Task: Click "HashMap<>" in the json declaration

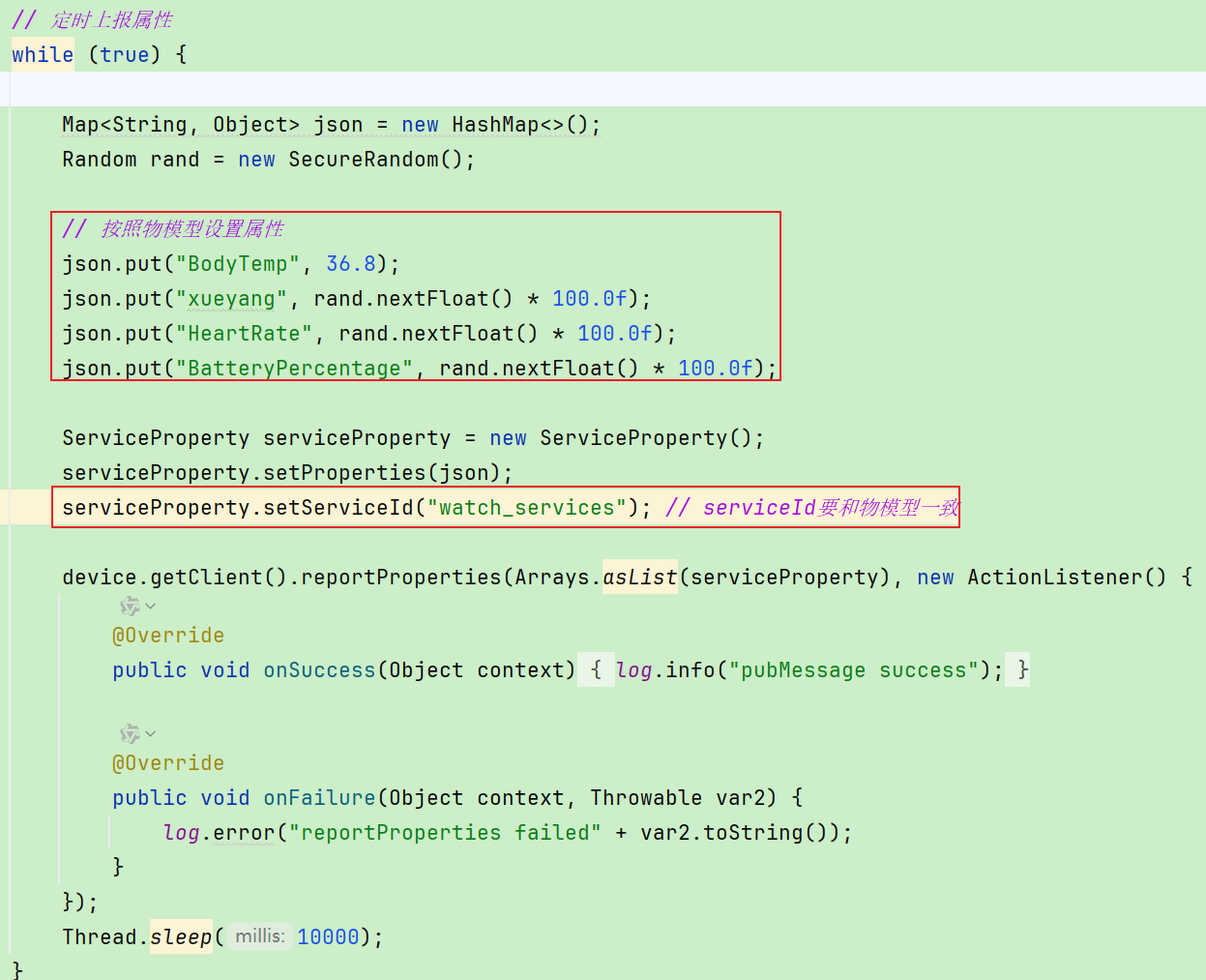Action: 508,125
